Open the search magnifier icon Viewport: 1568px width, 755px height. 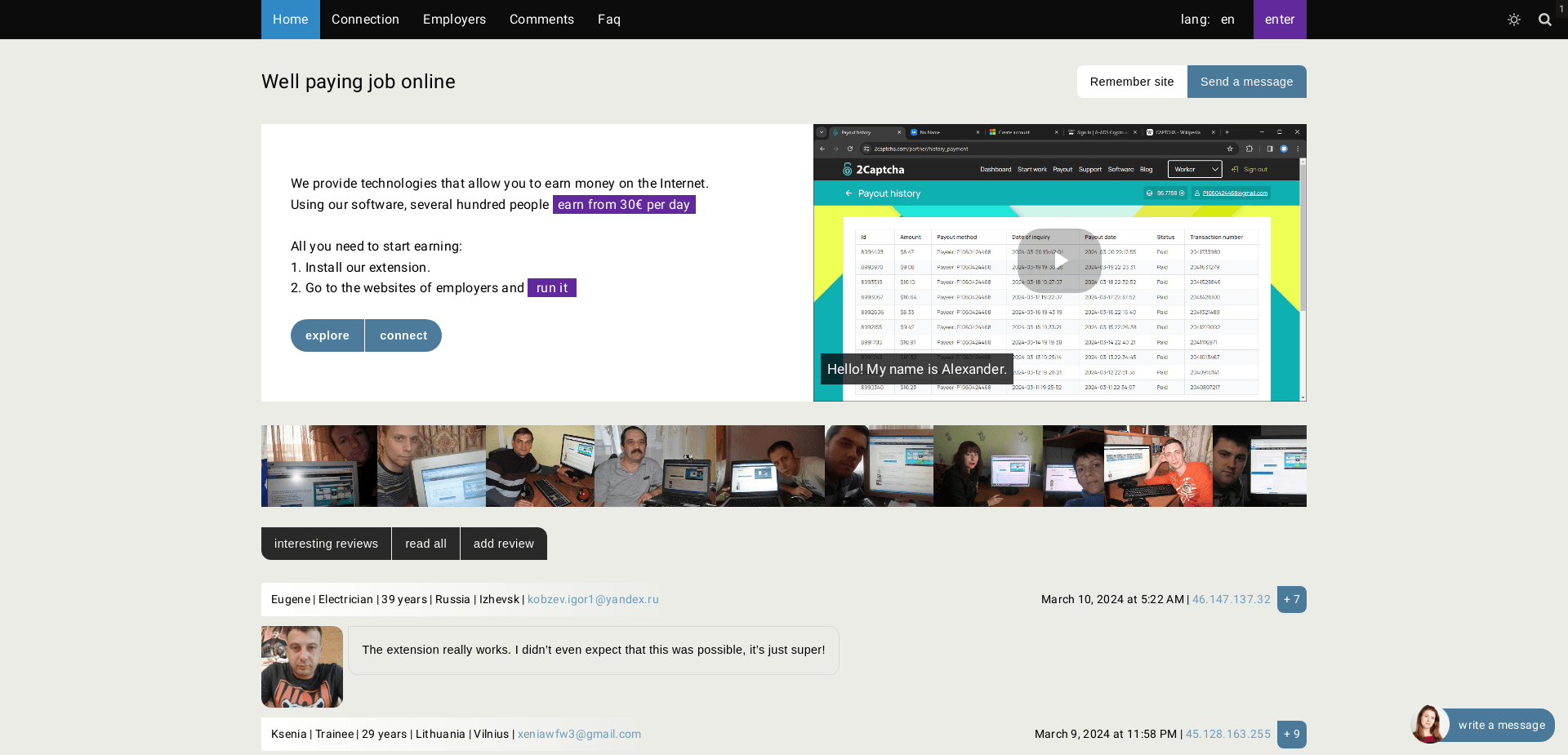(1544, 20)
